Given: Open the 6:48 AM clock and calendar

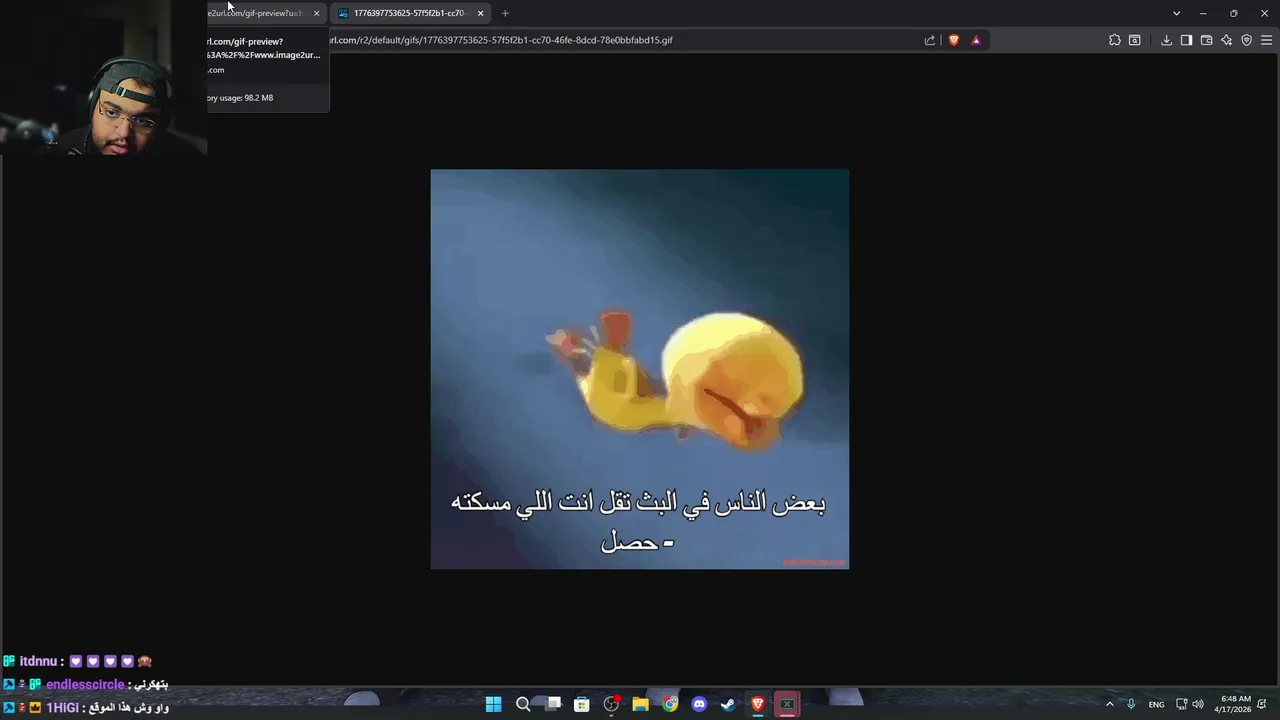Looking at the screenshot, I should (1234, 704).
